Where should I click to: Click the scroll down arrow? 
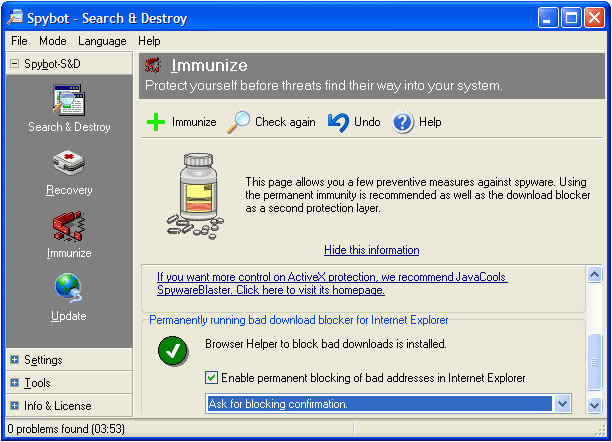click(594, 405)
